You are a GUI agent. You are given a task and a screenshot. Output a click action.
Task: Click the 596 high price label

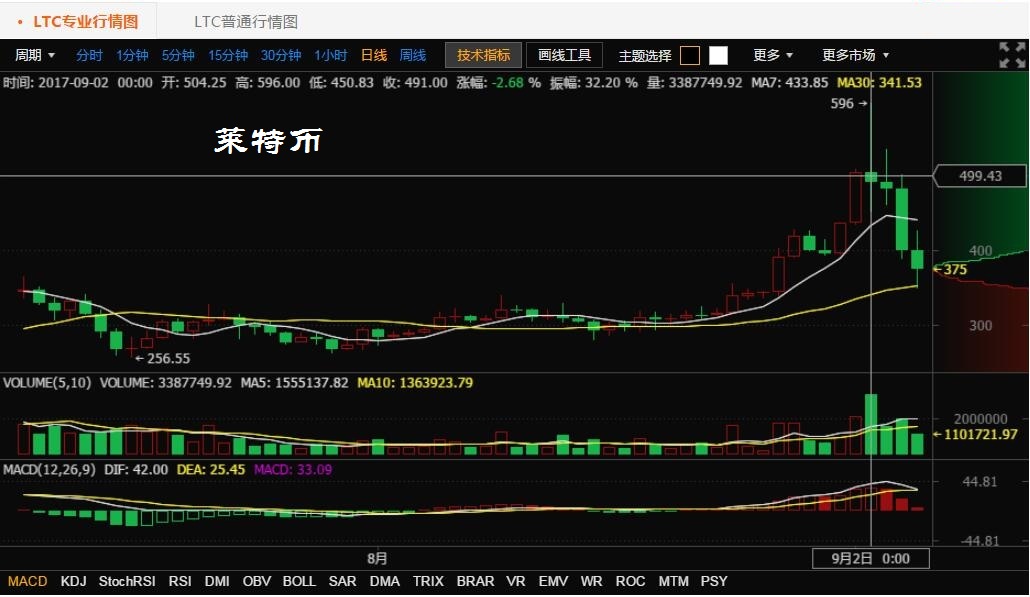(849, 103)
